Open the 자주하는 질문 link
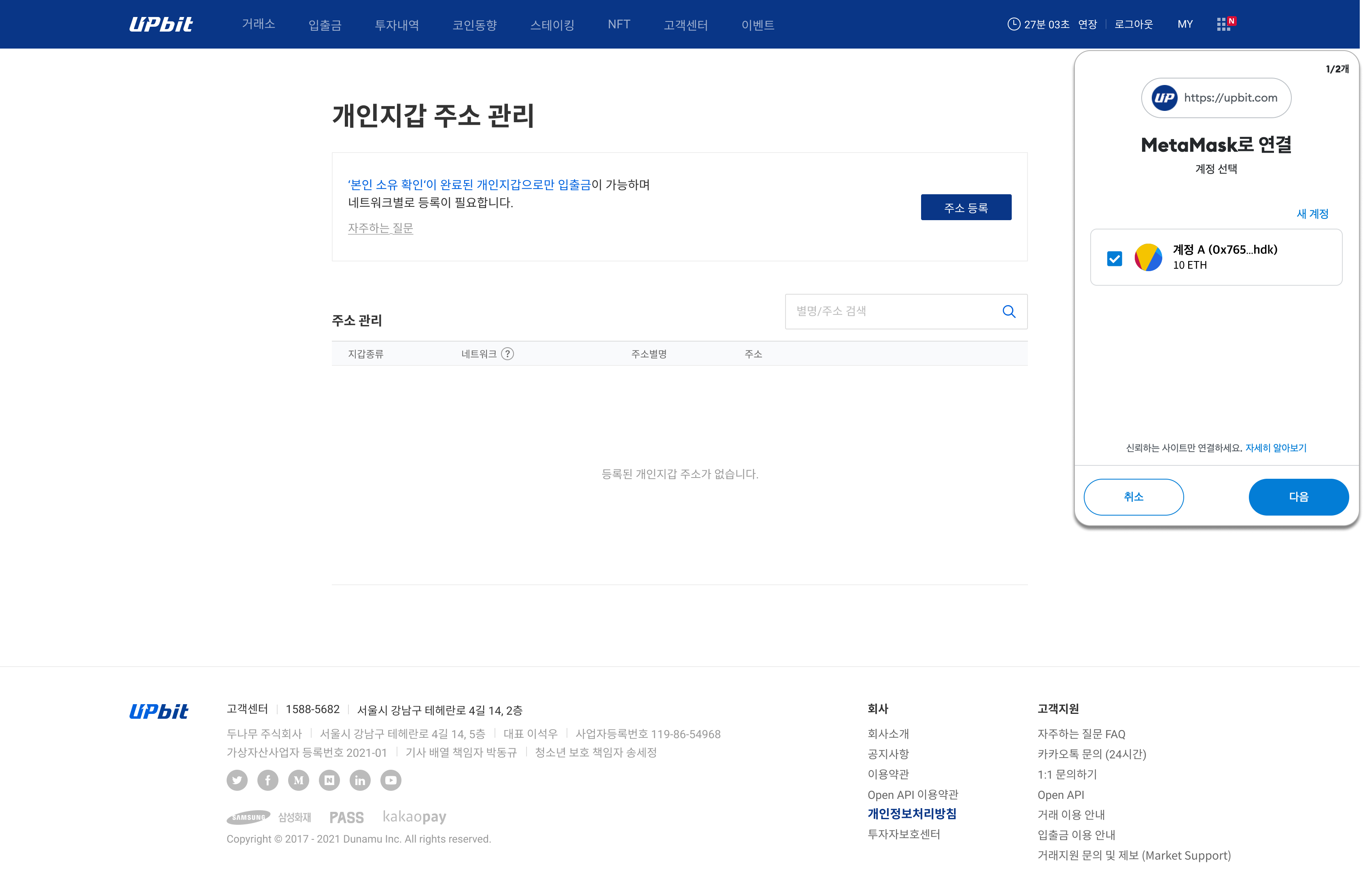 tap(380, 228)
